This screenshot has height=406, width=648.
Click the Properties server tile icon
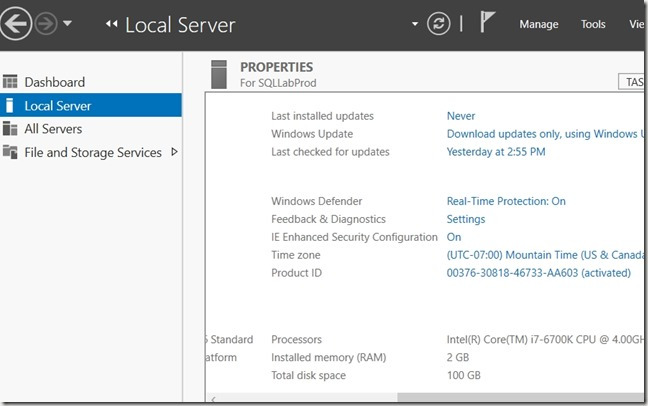click(x=220, y=75)
